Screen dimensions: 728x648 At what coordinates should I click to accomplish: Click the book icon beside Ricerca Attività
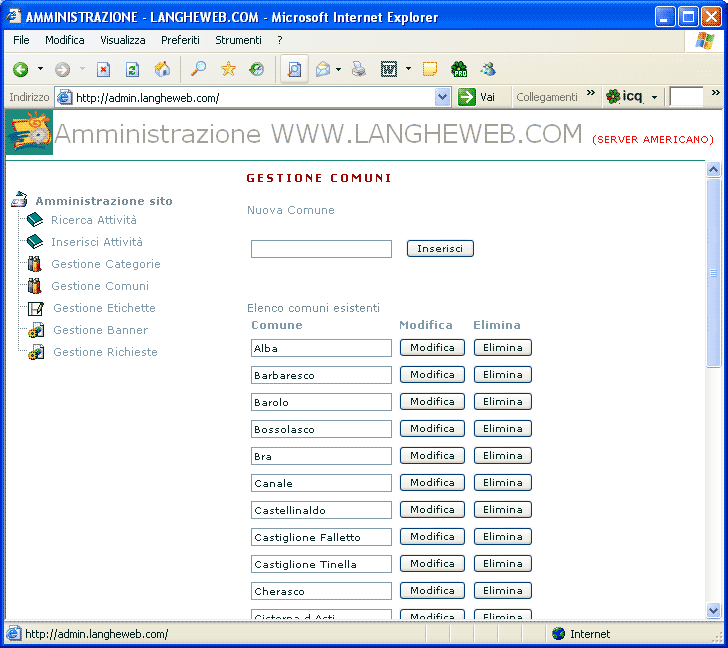pyautogui.click(x=35, y=220)
